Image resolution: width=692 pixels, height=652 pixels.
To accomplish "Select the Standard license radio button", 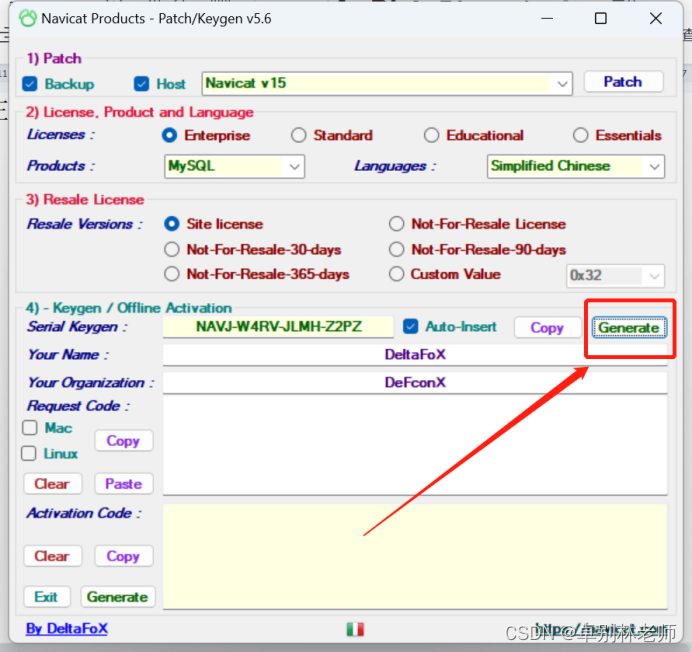I will click(299, 135).
